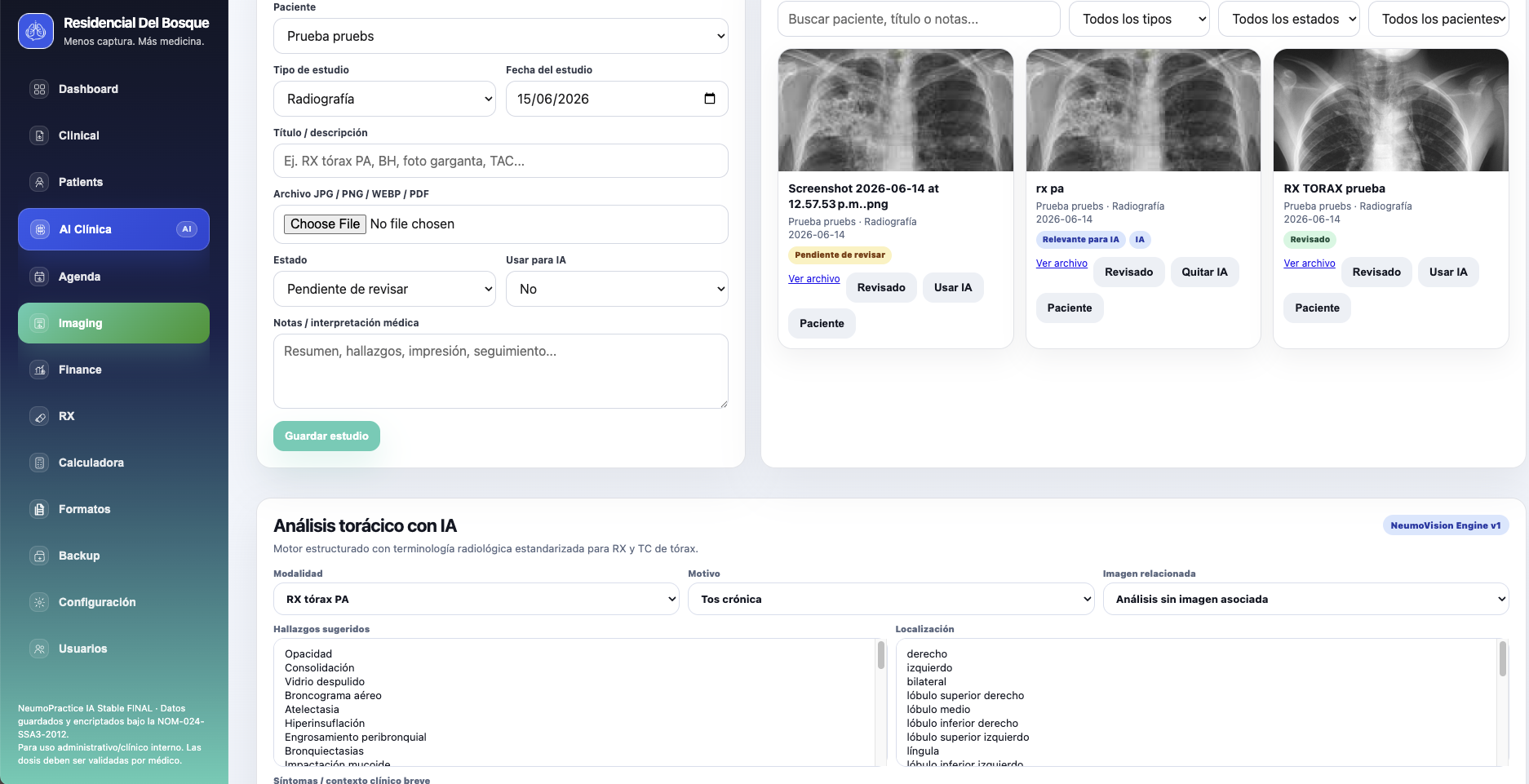
Task: Select Atelectasia finding
Action: click(x=312, y=709)
